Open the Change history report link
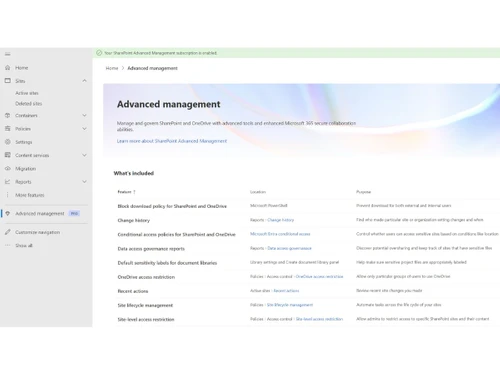Image resolution: width=500 pixels, height=375 pixels. coord(281,220)
